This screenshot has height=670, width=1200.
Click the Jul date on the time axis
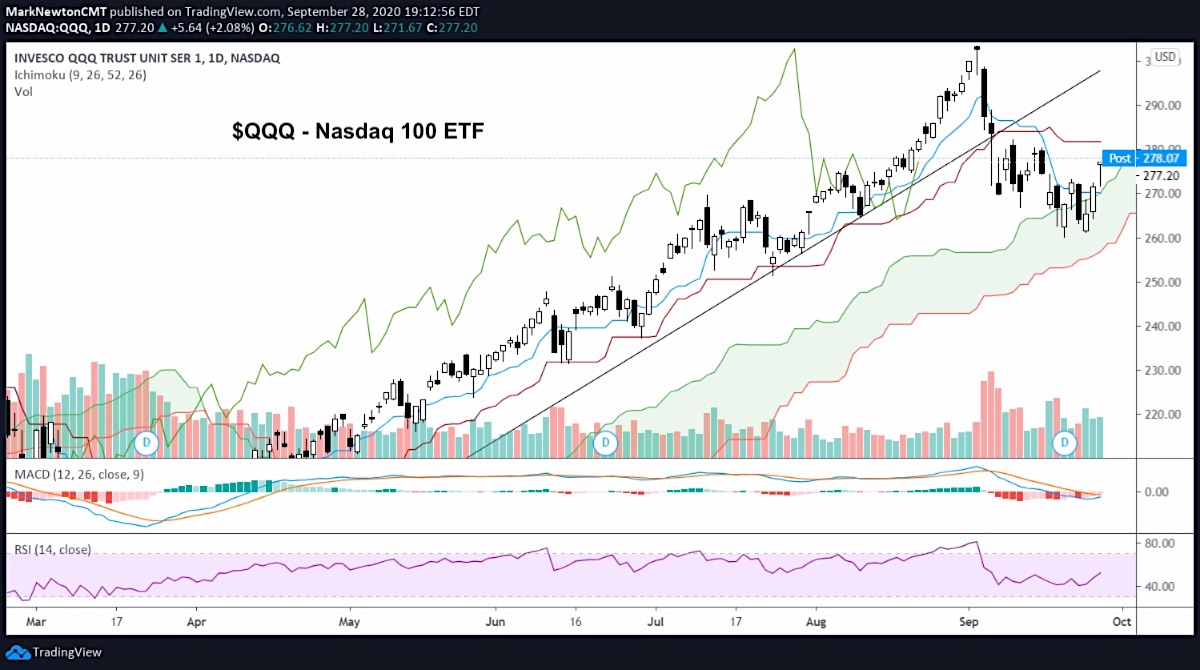coord(656,620)
